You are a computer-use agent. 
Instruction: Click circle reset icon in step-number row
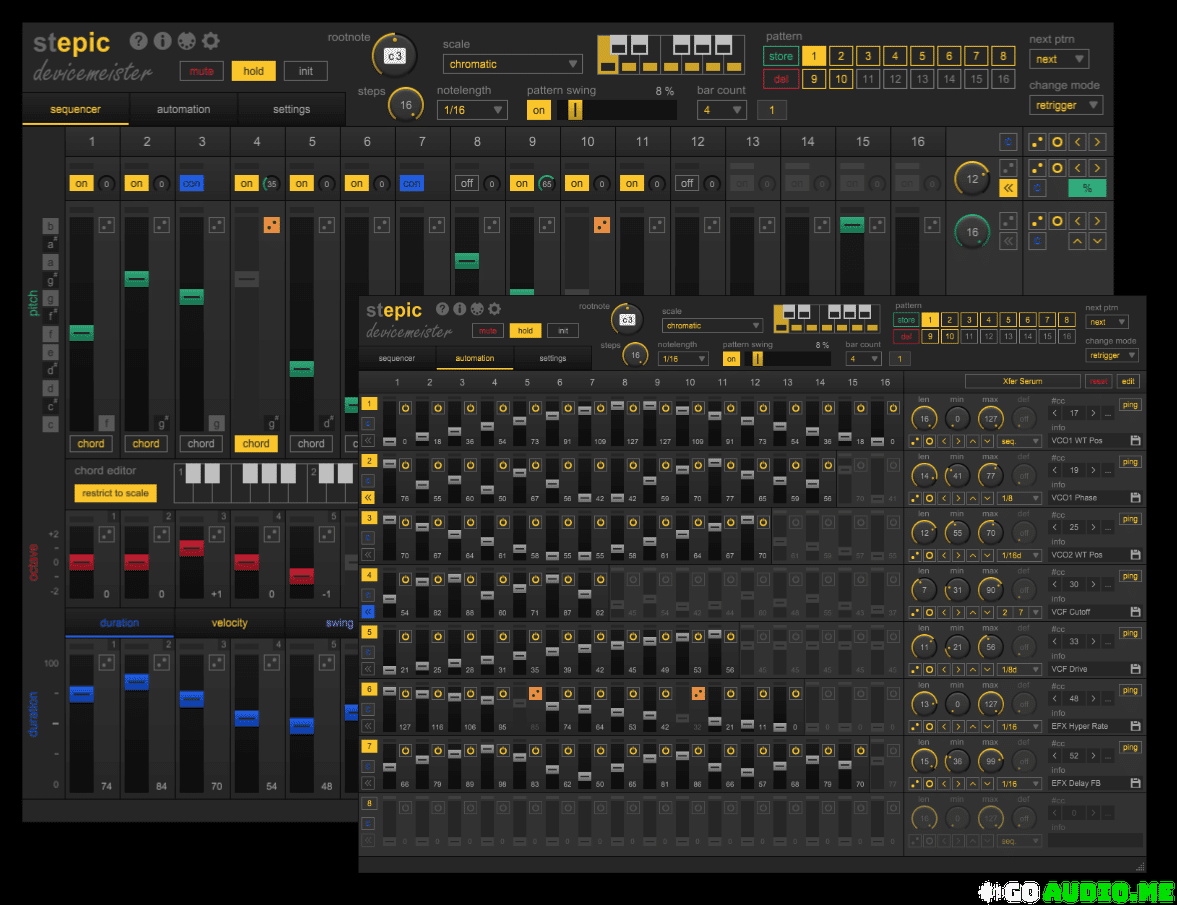click(1057, 142)
